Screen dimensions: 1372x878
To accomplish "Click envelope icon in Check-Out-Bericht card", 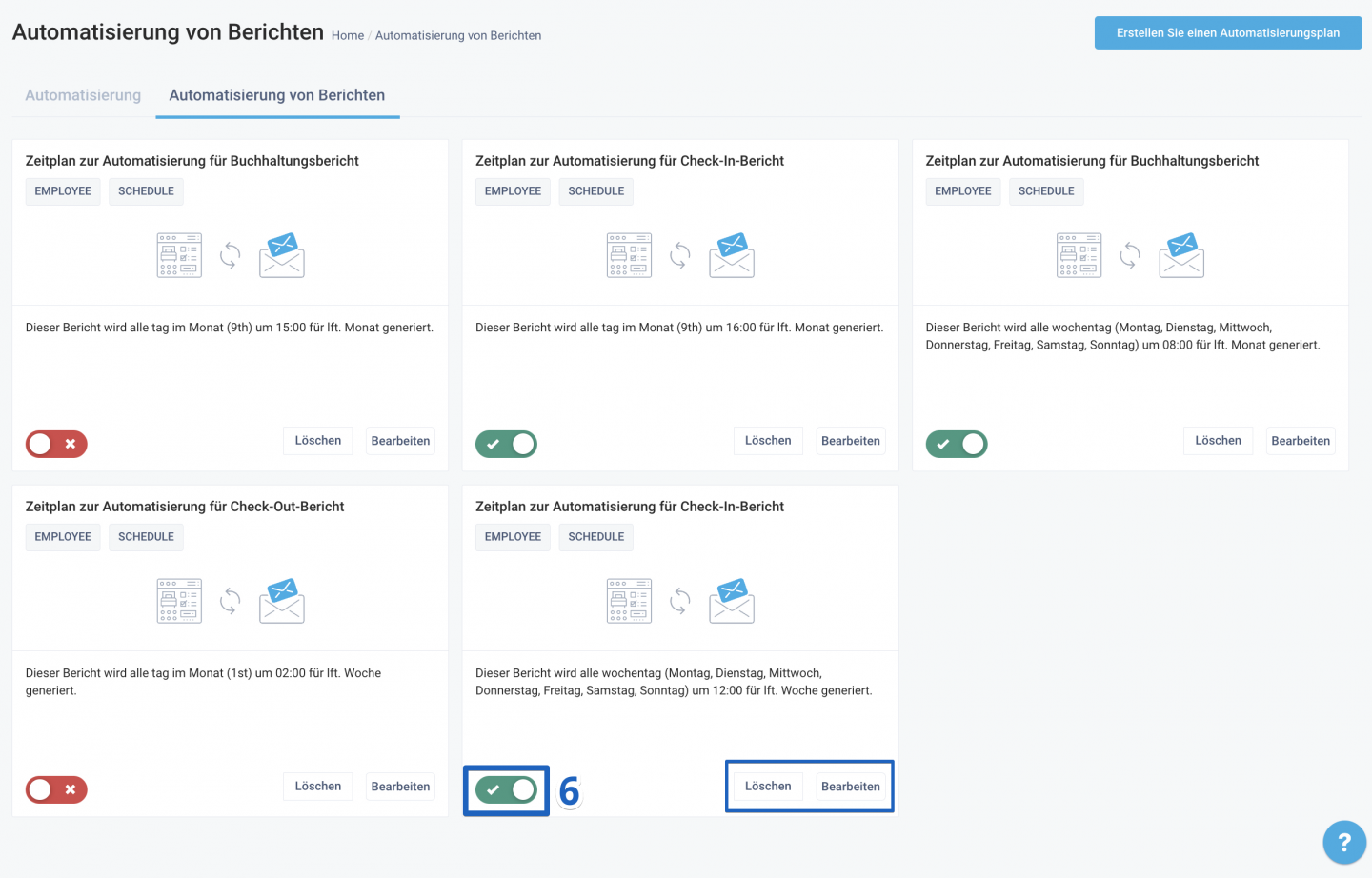I will tap(282, 601).
